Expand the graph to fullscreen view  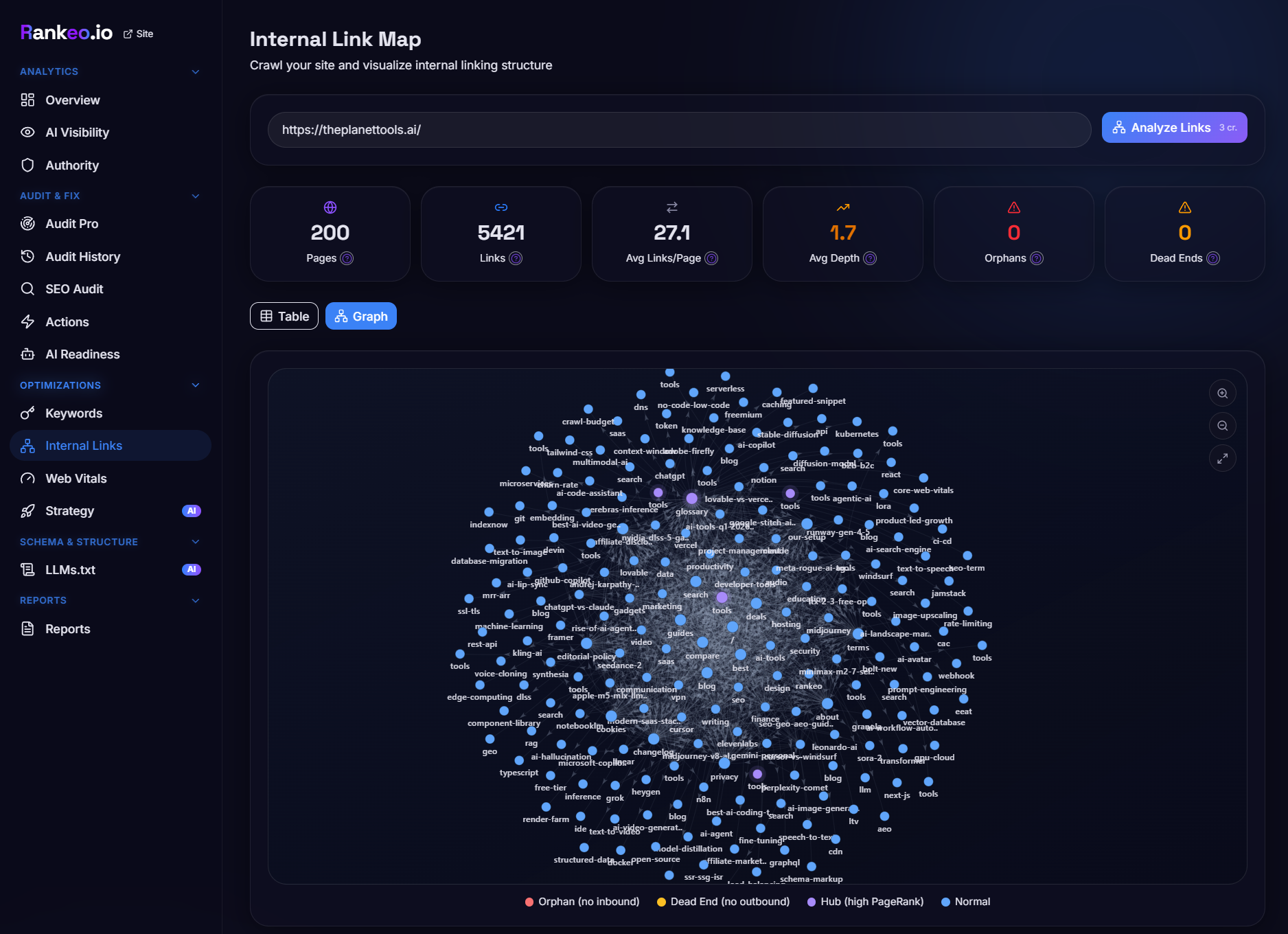[x=1222, y=457]
